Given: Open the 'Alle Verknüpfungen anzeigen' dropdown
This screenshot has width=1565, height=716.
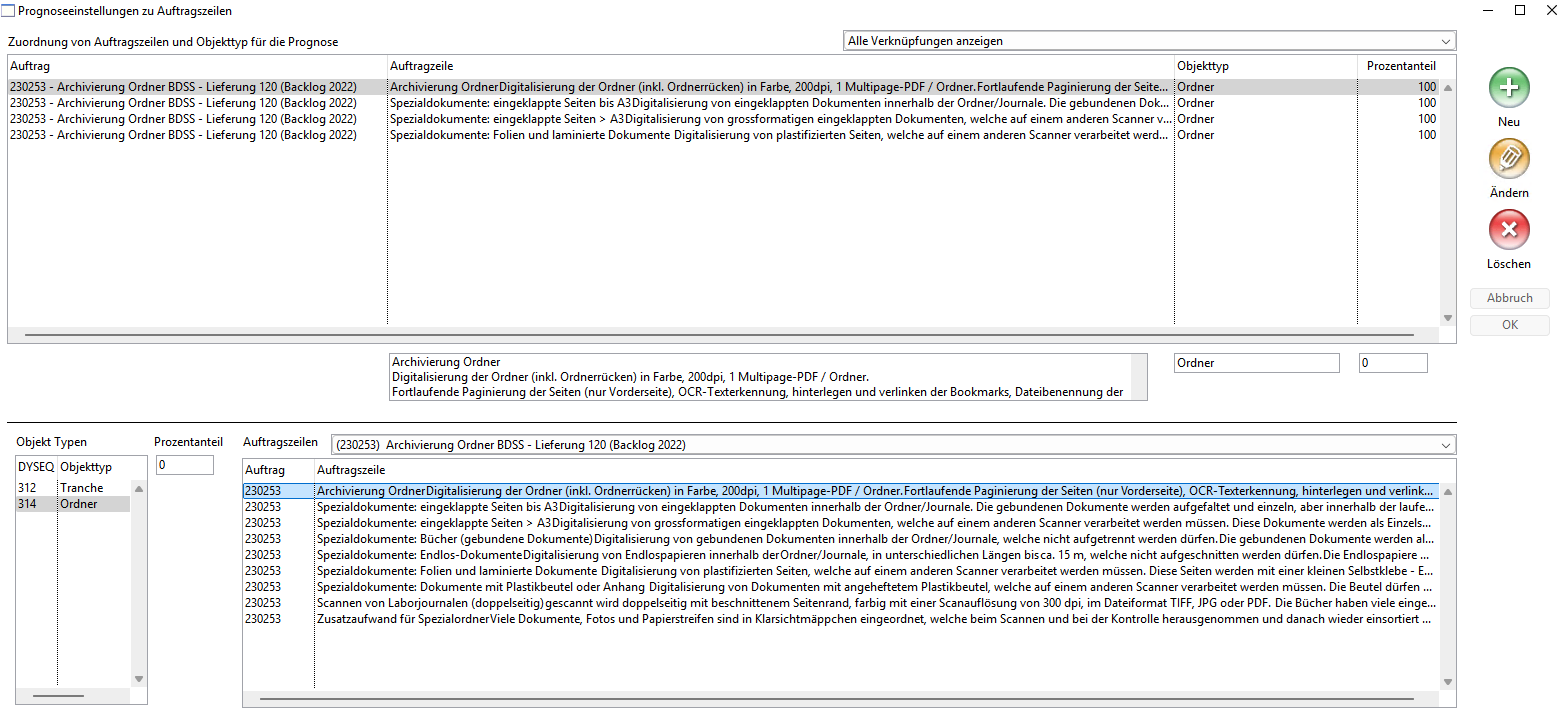Looking at the screenshot, I should [1149, 41].
